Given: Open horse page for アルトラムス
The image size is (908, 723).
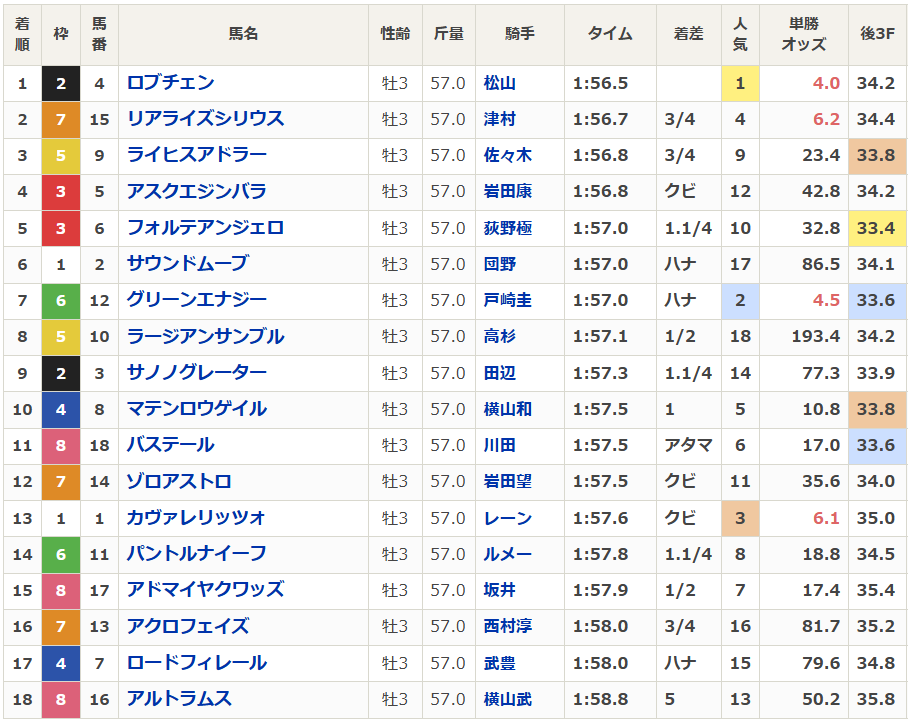Looking at the screenshot, I should (180, 699).
